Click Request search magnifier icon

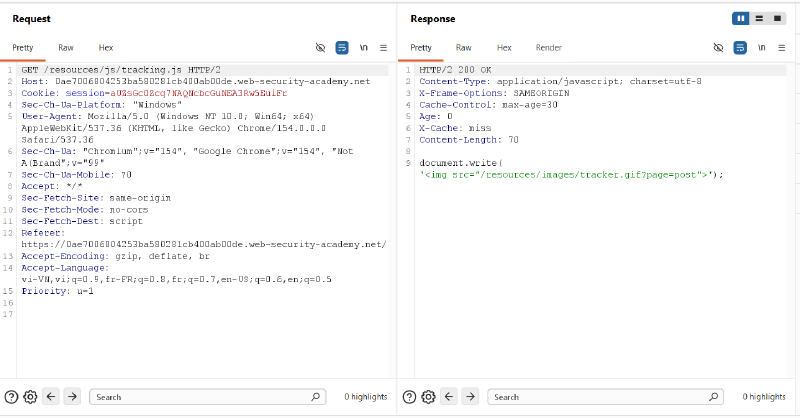(x=316, y=397)
